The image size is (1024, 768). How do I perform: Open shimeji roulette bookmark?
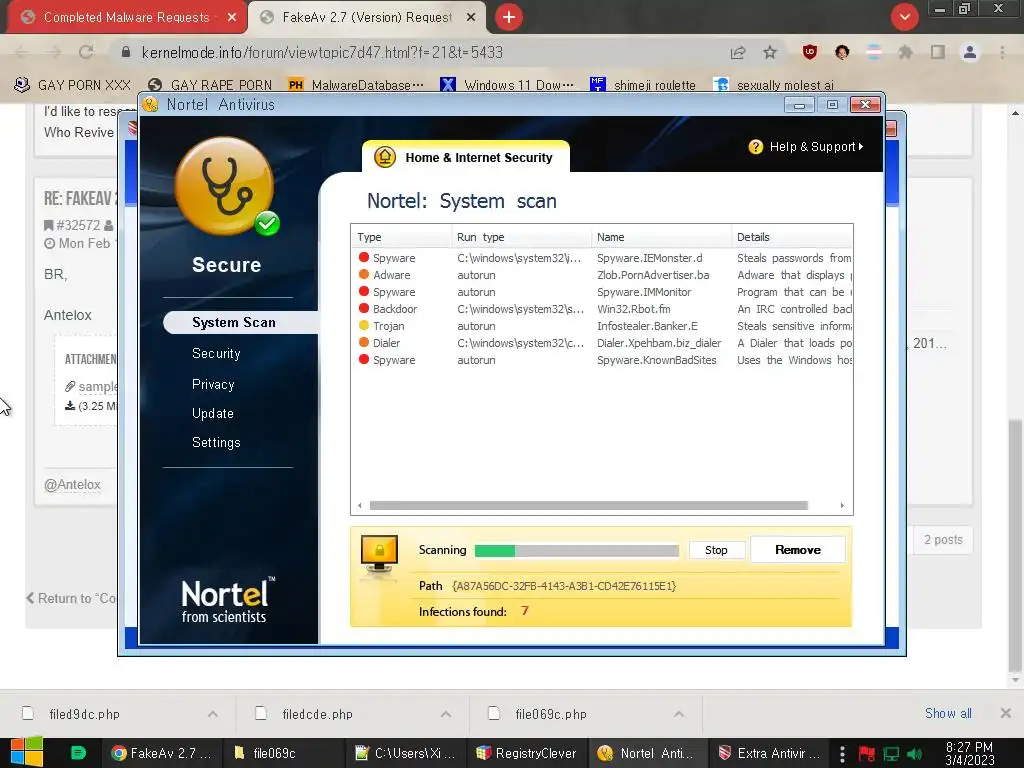pos(643,85)
